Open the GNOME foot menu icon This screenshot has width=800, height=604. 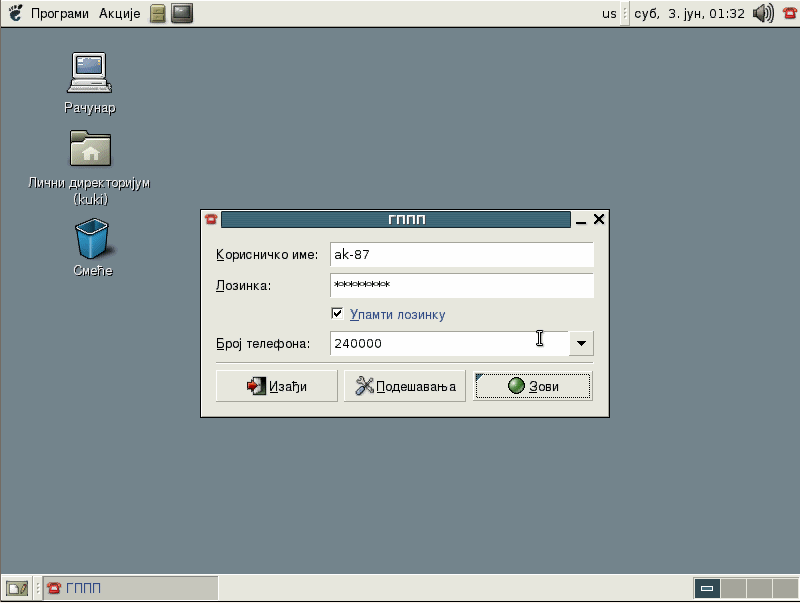(x=16, y=13)
